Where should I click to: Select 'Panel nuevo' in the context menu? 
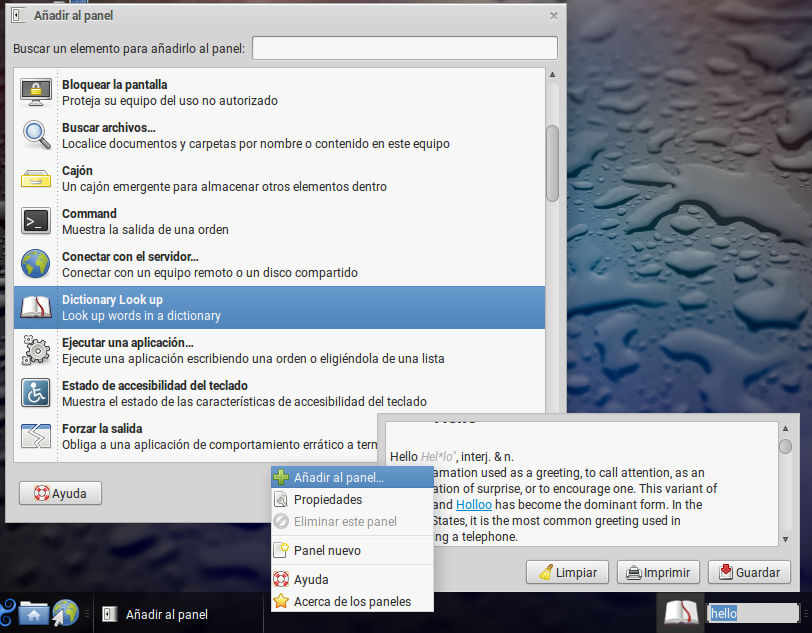[327, 550]
